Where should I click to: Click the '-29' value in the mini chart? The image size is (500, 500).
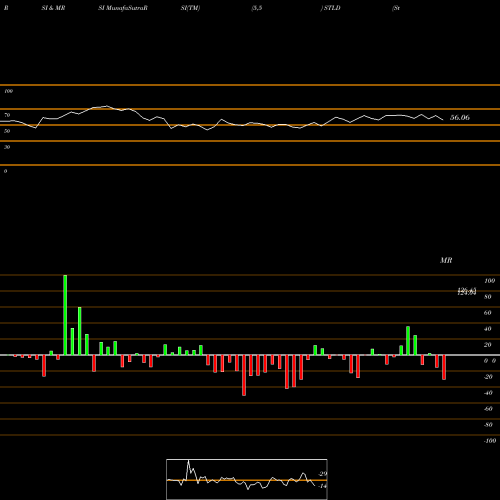[322, 474]
